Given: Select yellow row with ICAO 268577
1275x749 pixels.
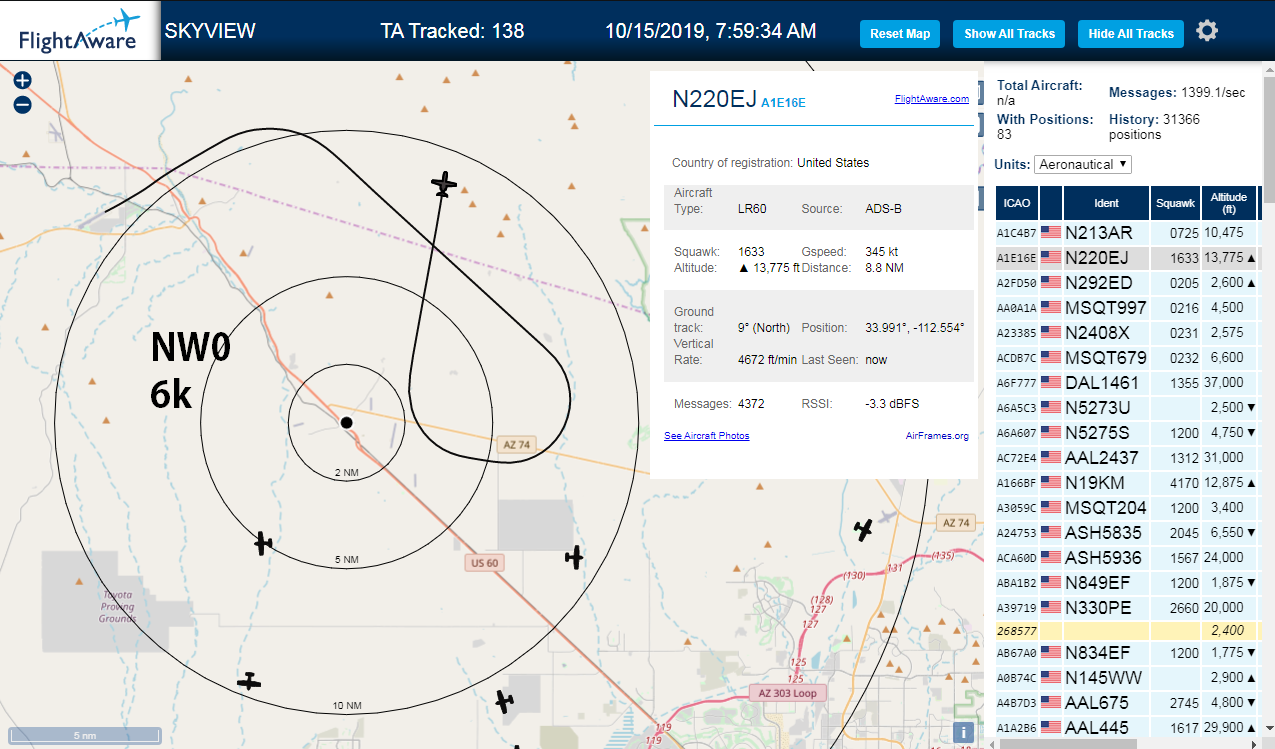Looking at the screenshot, I should coord(1126,631).
